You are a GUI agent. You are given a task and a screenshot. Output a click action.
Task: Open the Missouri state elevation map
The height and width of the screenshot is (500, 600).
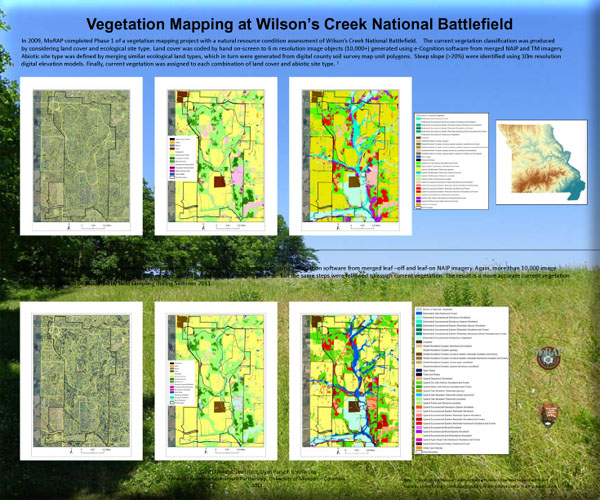[x=541, y=162]
